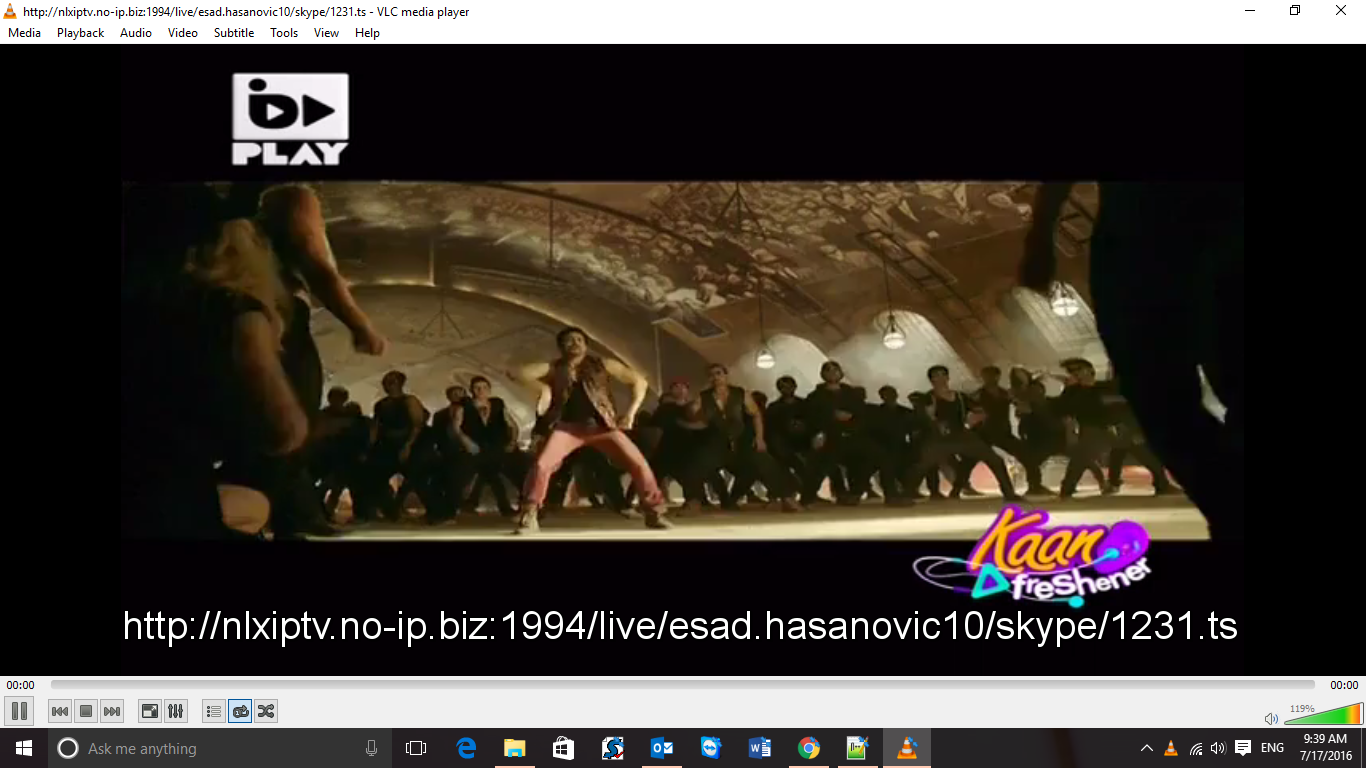The image size is (1366, 768).
Task: Close the VLC media player window
Action: (1342, 11)
